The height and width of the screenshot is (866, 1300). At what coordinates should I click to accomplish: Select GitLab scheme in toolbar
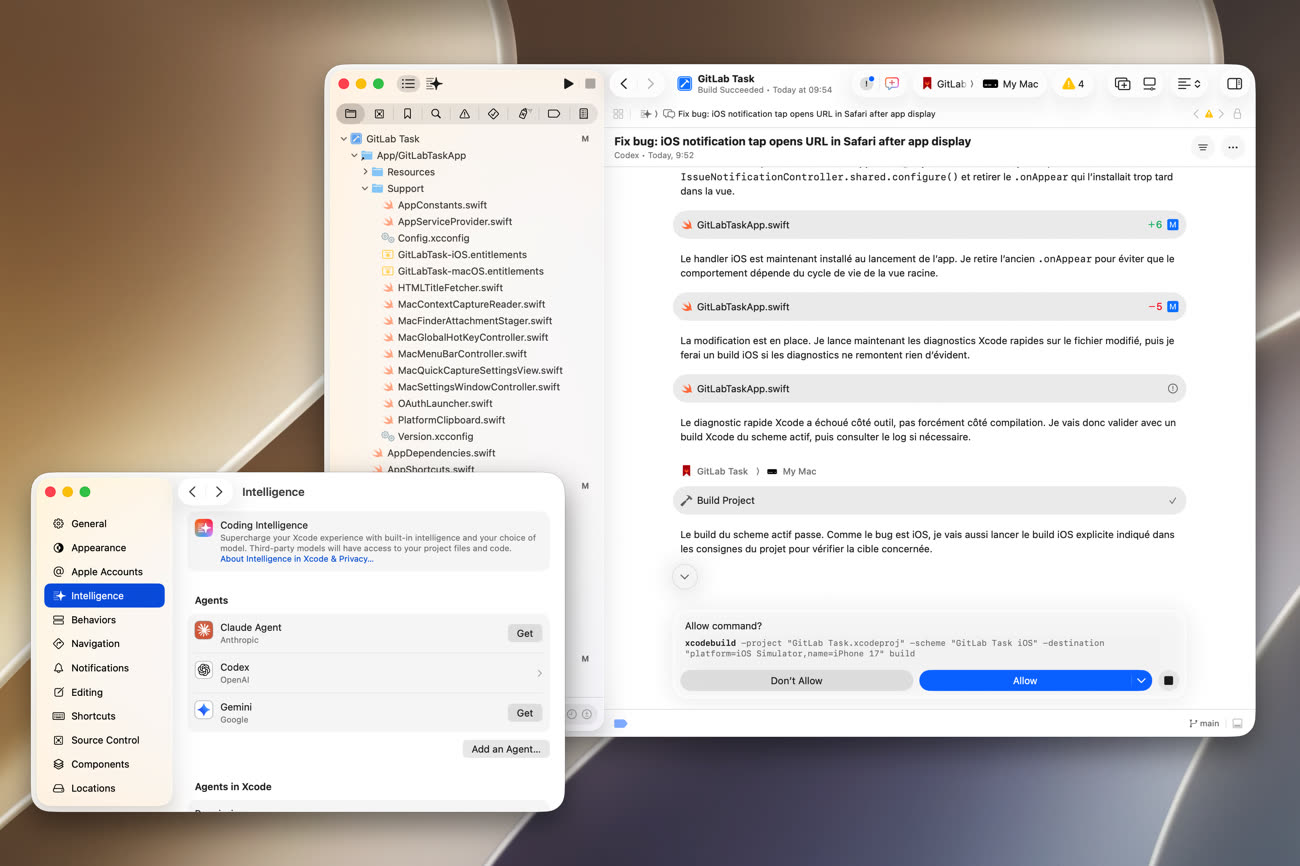944,84
